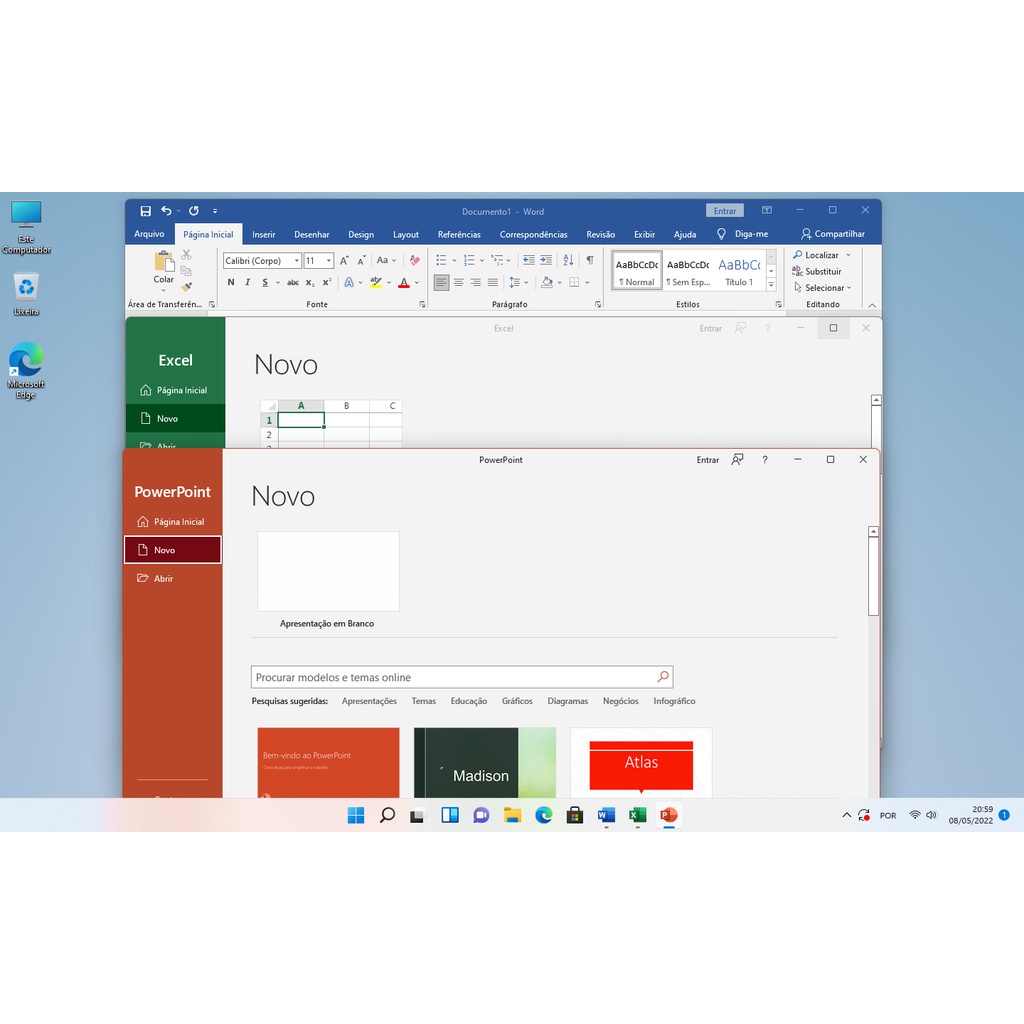
Task: Open the Arquivo tab in Word
Action: click(149, 234)
